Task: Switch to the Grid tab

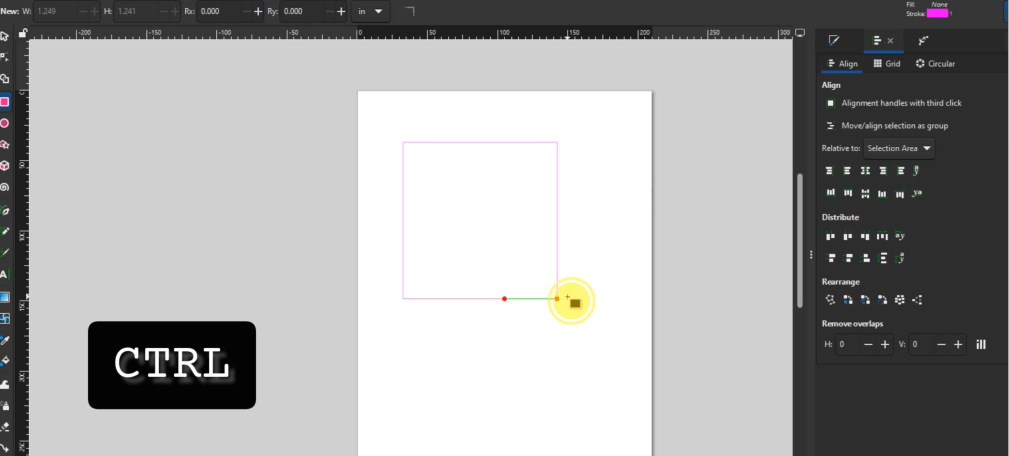Action: (886, 64)
